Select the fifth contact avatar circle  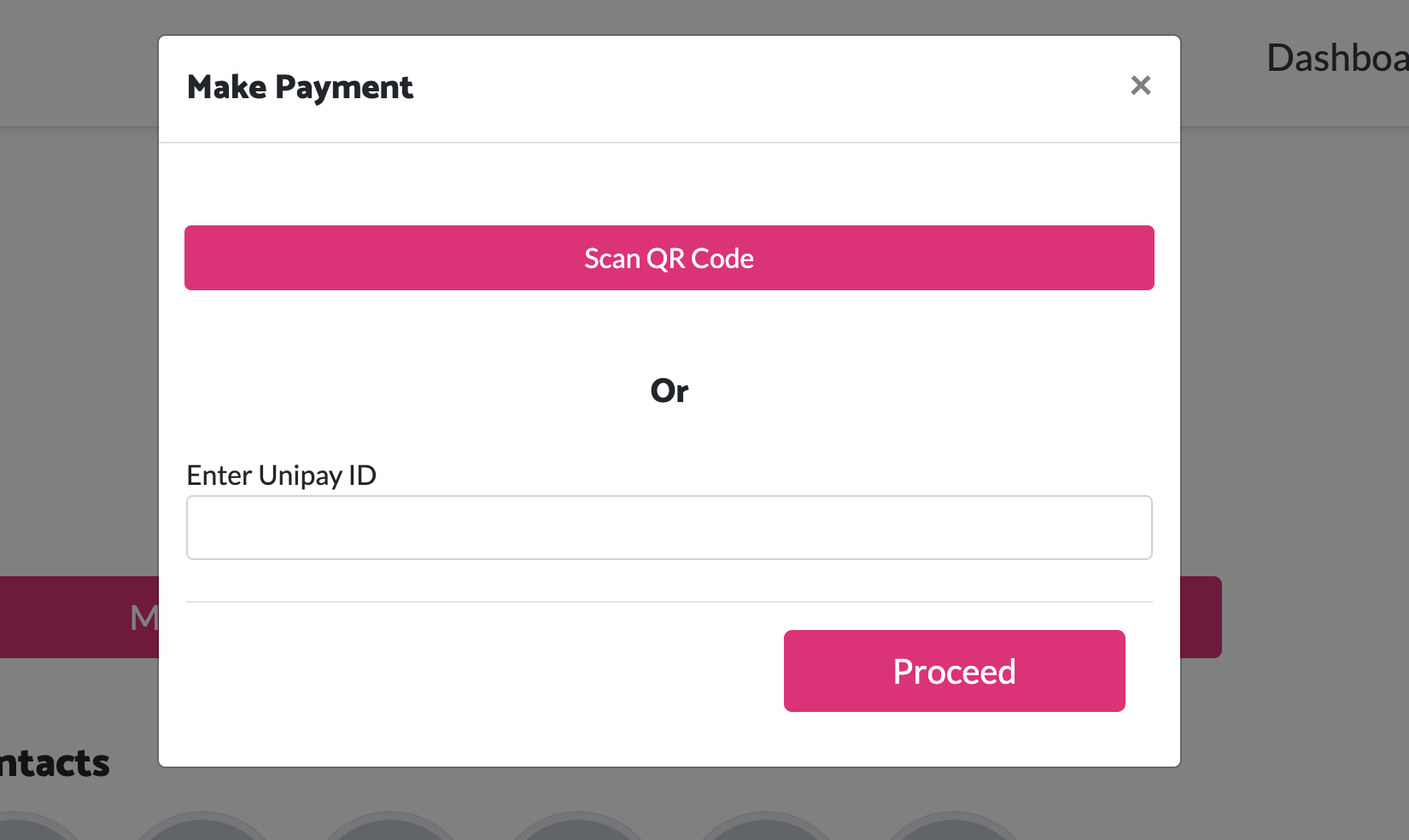point(767,828)
